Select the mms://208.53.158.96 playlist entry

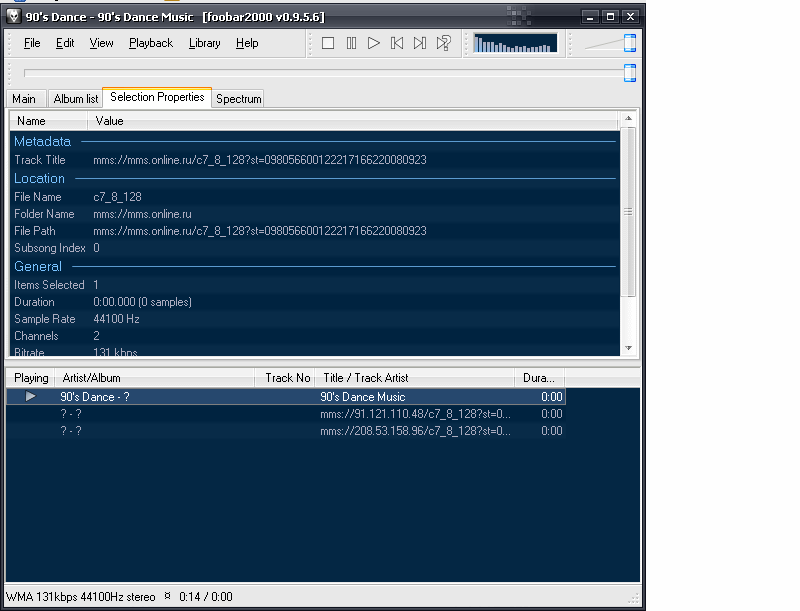point(286,431)
